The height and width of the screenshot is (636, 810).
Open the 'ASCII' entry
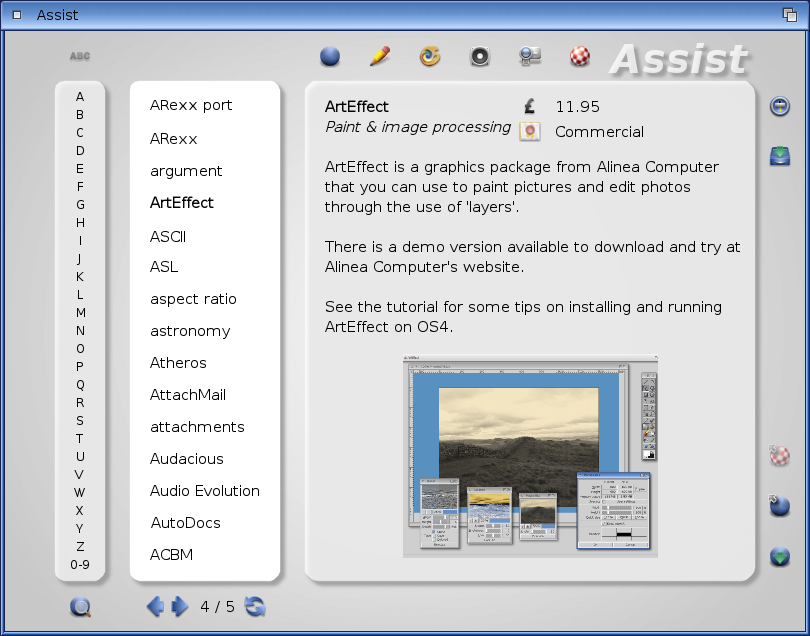click(168, 237)
